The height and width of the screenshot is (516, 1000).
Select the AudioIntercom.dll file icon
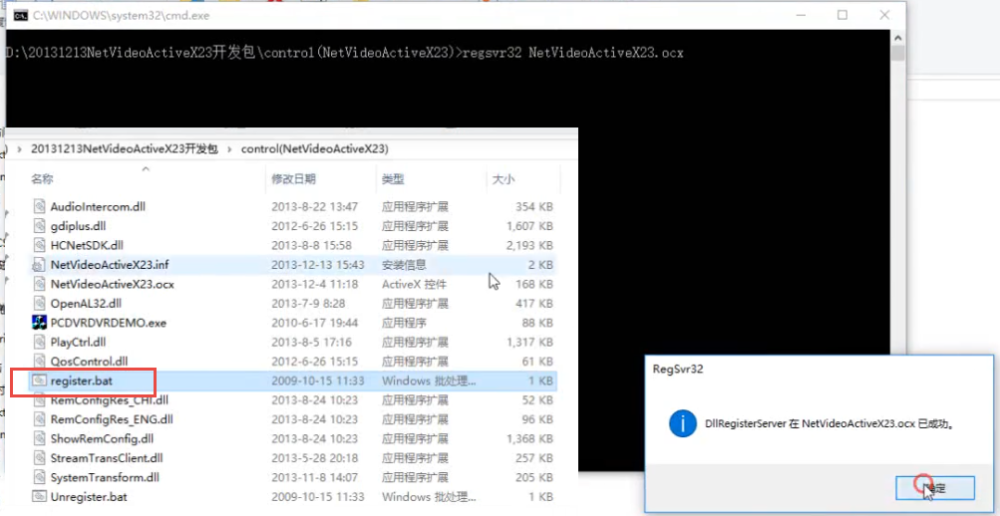pyautogui.click(x=39, y=207)
